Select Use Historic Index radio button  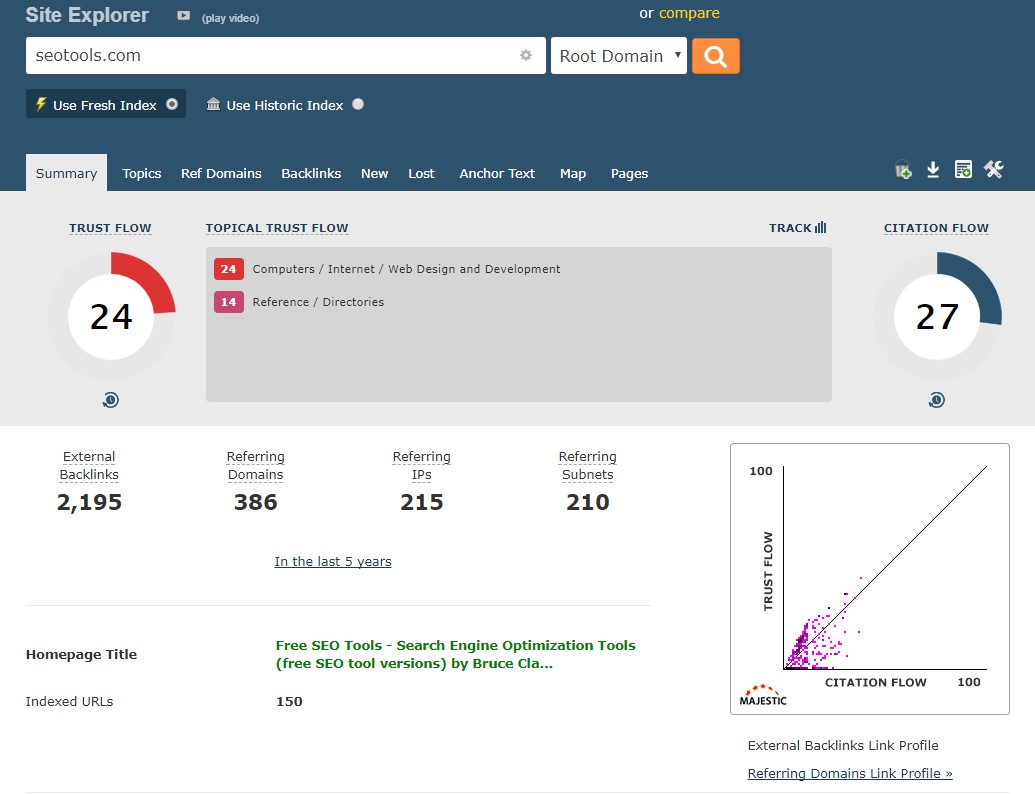tap(358, 104)
